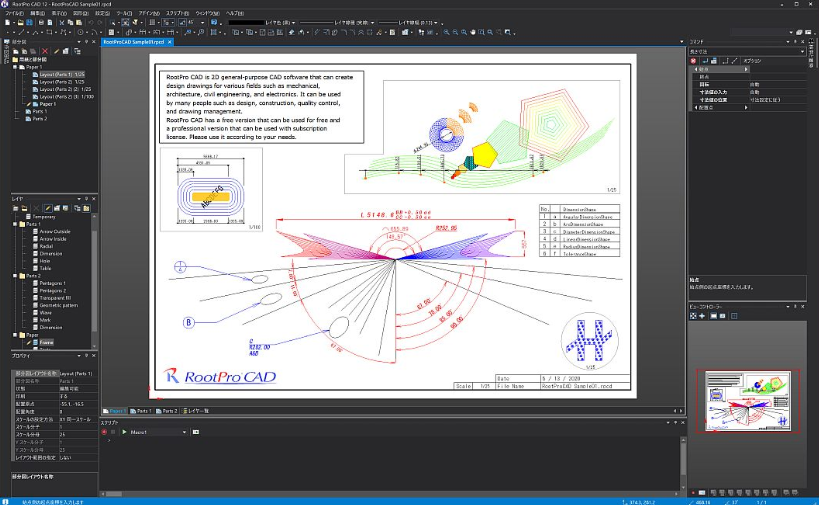This screenshot has width=819, height=505.
Task: Click the red delete X in the drawing panel
Action: tap(44, 51)
